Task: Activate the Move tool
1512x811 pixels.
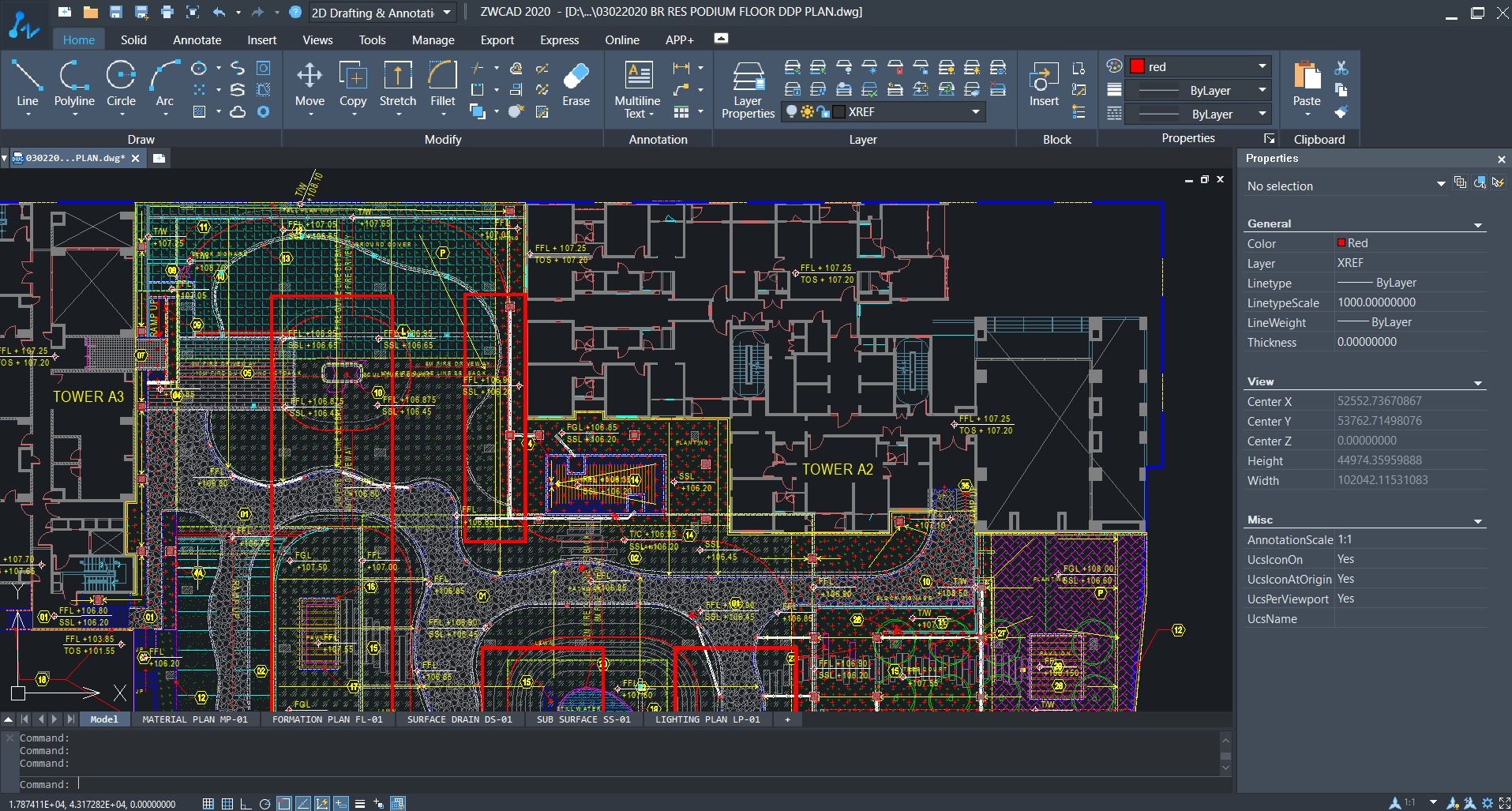Action: click(x=310, y=84)
